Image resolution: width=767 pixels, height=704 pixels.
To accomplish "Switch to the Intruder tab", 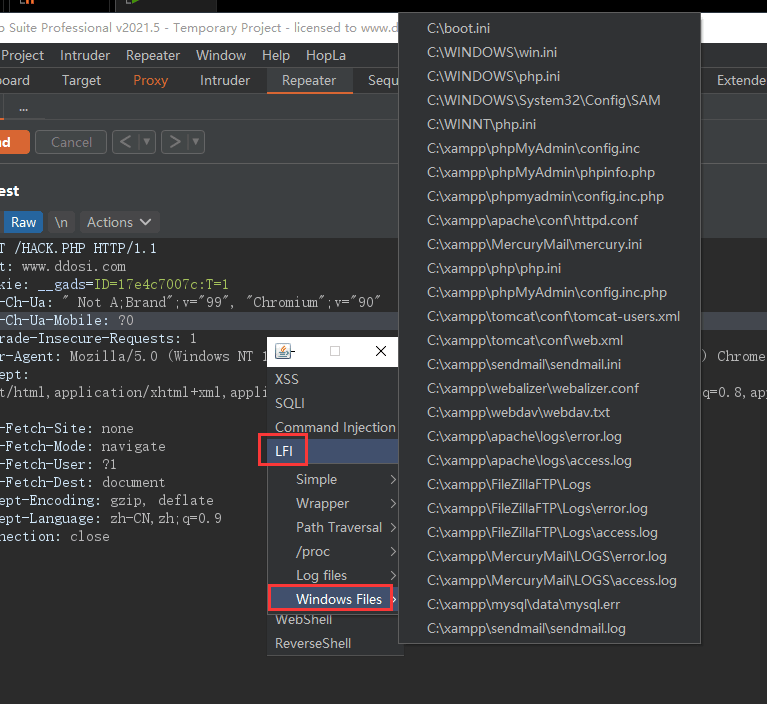I will [x=225, y=81].
